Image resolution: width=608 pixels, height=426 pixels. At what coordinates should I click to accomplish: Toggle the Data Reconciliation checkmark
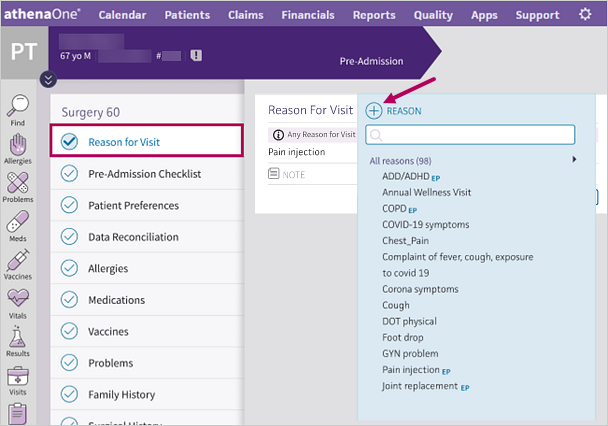69,238
